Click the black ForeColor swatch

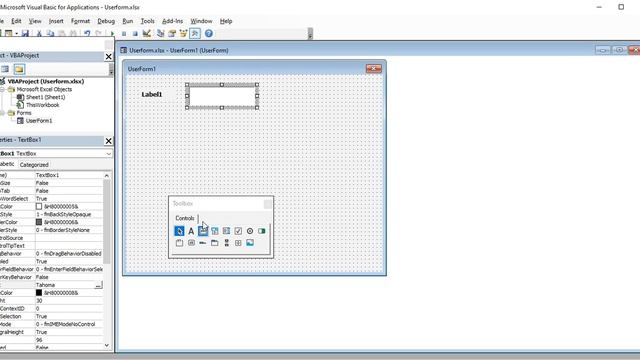pyautogui.click(x=39, y=293)
